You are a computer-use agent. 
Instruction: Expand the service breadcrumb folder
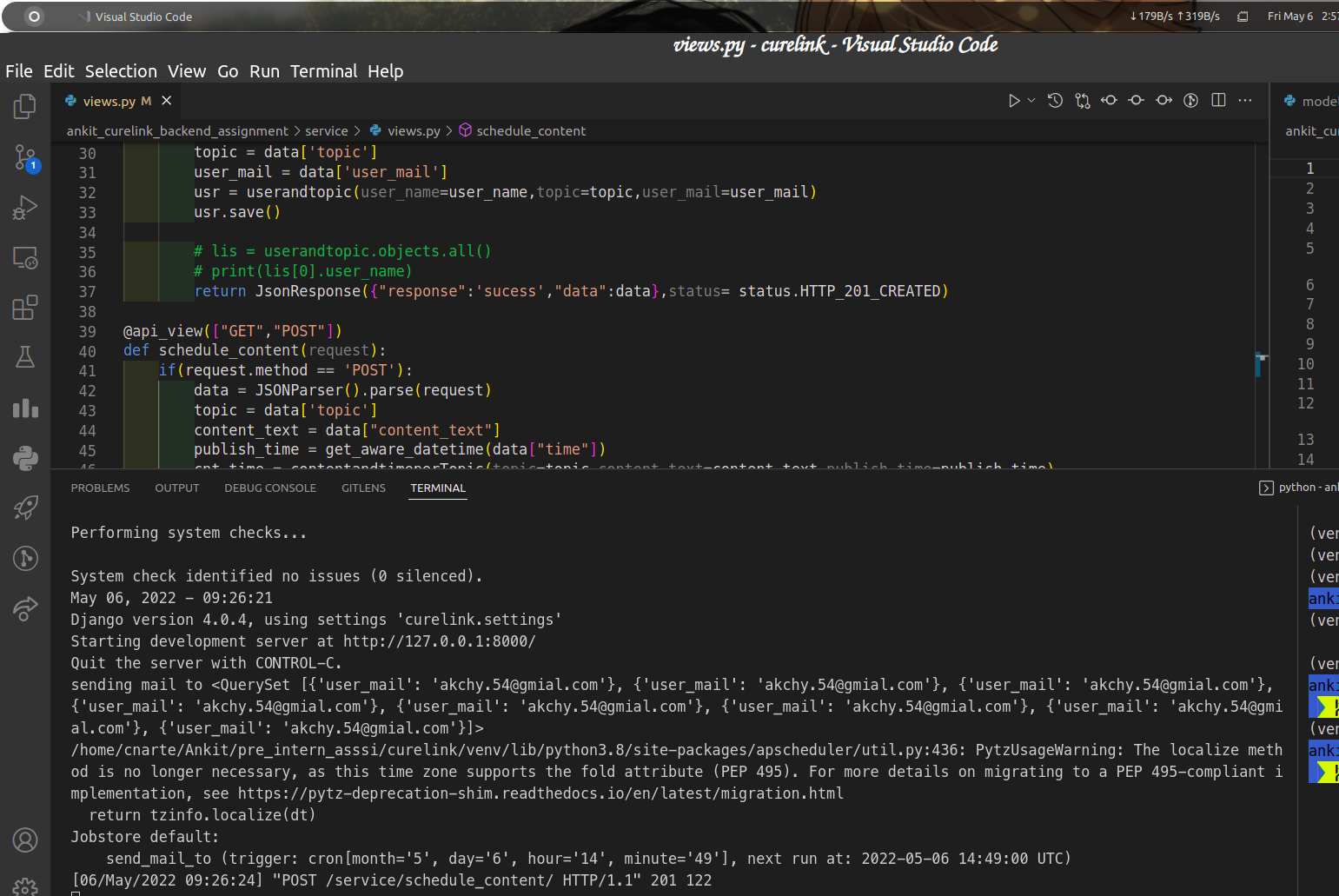pyautogui.click(x=327, y=131)
